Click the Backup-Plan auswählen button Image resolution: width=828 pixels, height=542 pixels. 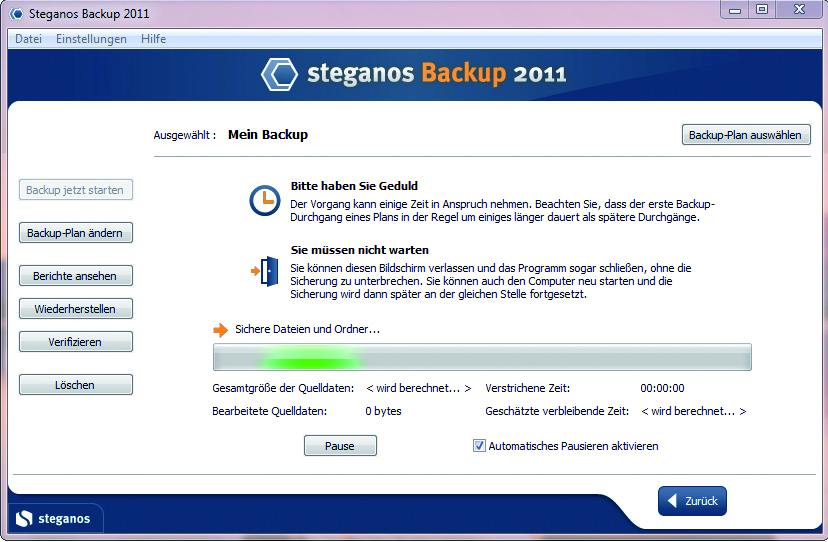(x=746, y=135)
